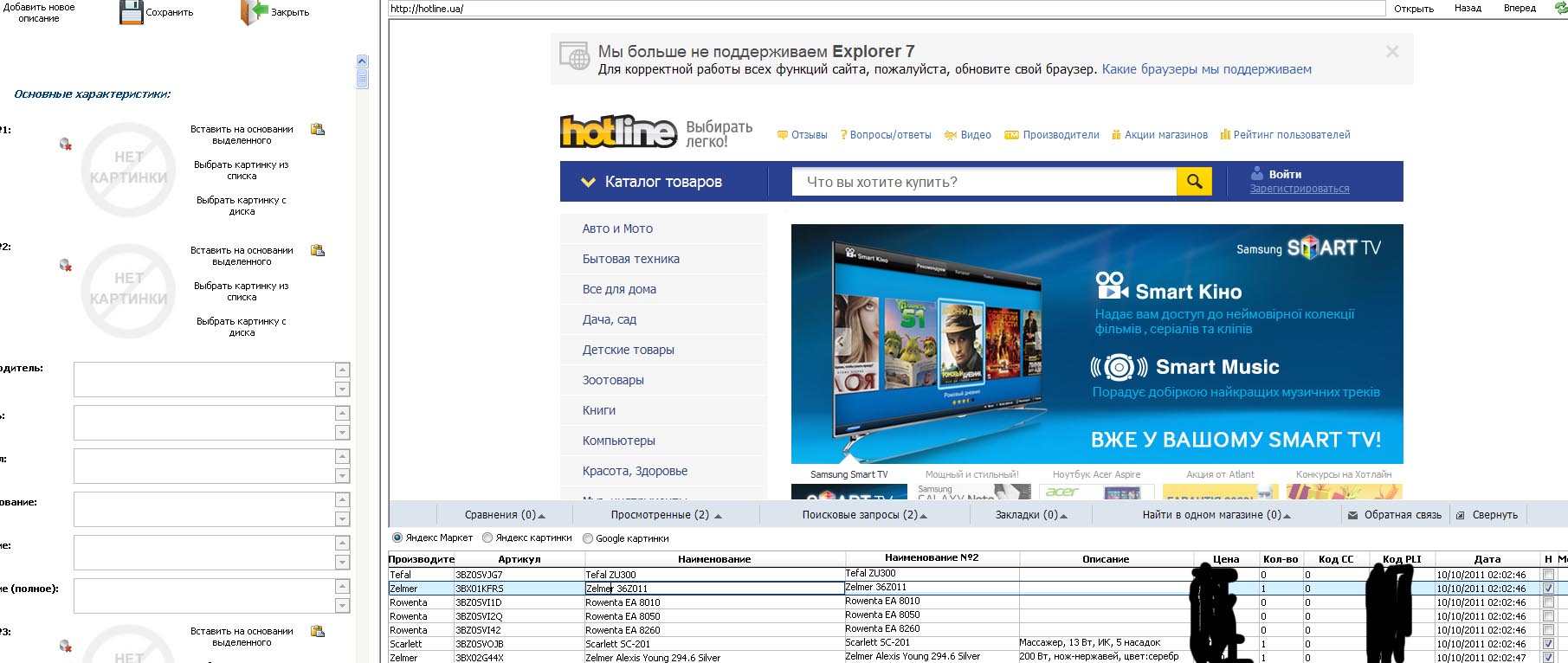Click the delete picture icon for slot 3
1568x663 pixels.
pos(65,646)
